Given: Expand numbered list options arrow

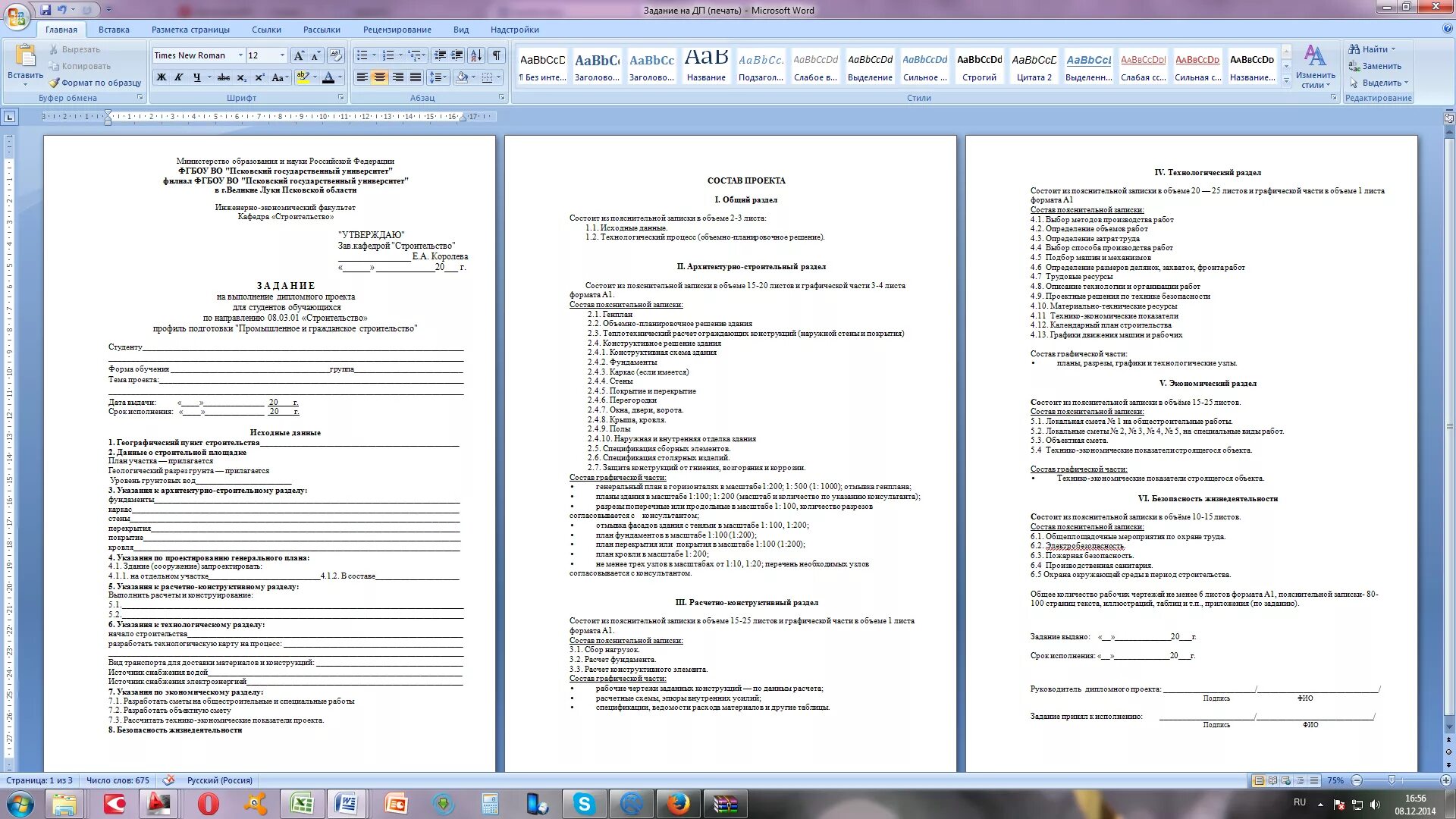Looking at the screenshot, I should coord(400,55).
